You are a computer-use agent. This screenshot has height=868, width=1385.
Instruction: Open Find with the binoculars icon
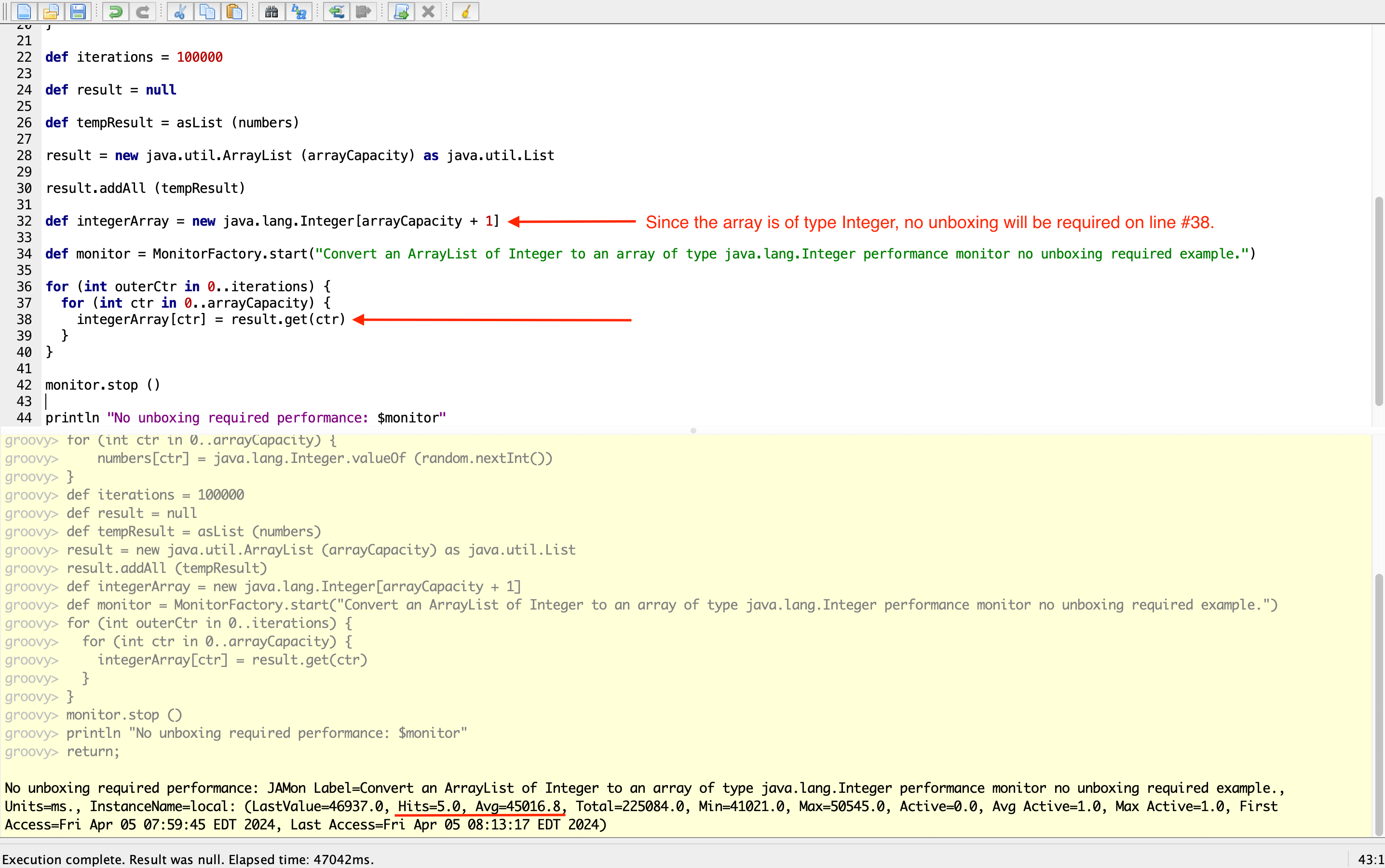[x=272, y=12]
